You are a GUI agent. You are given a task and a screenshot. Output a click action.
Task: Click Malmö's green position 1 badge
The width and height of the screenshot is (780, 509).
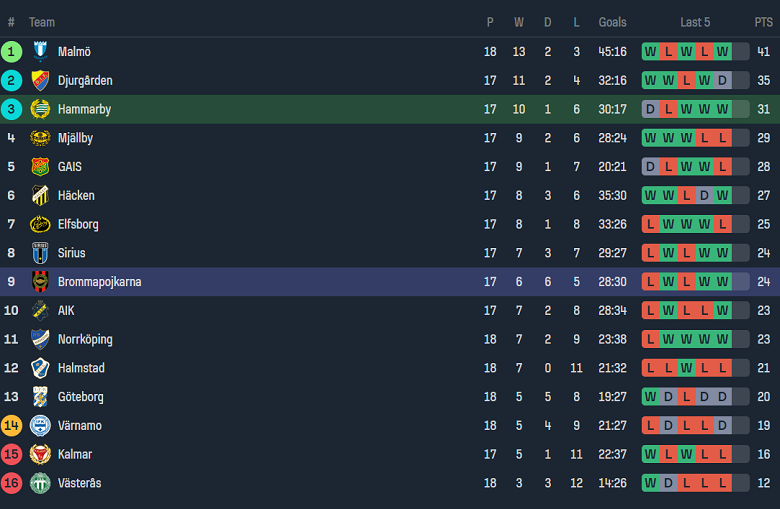coord(11,52)
